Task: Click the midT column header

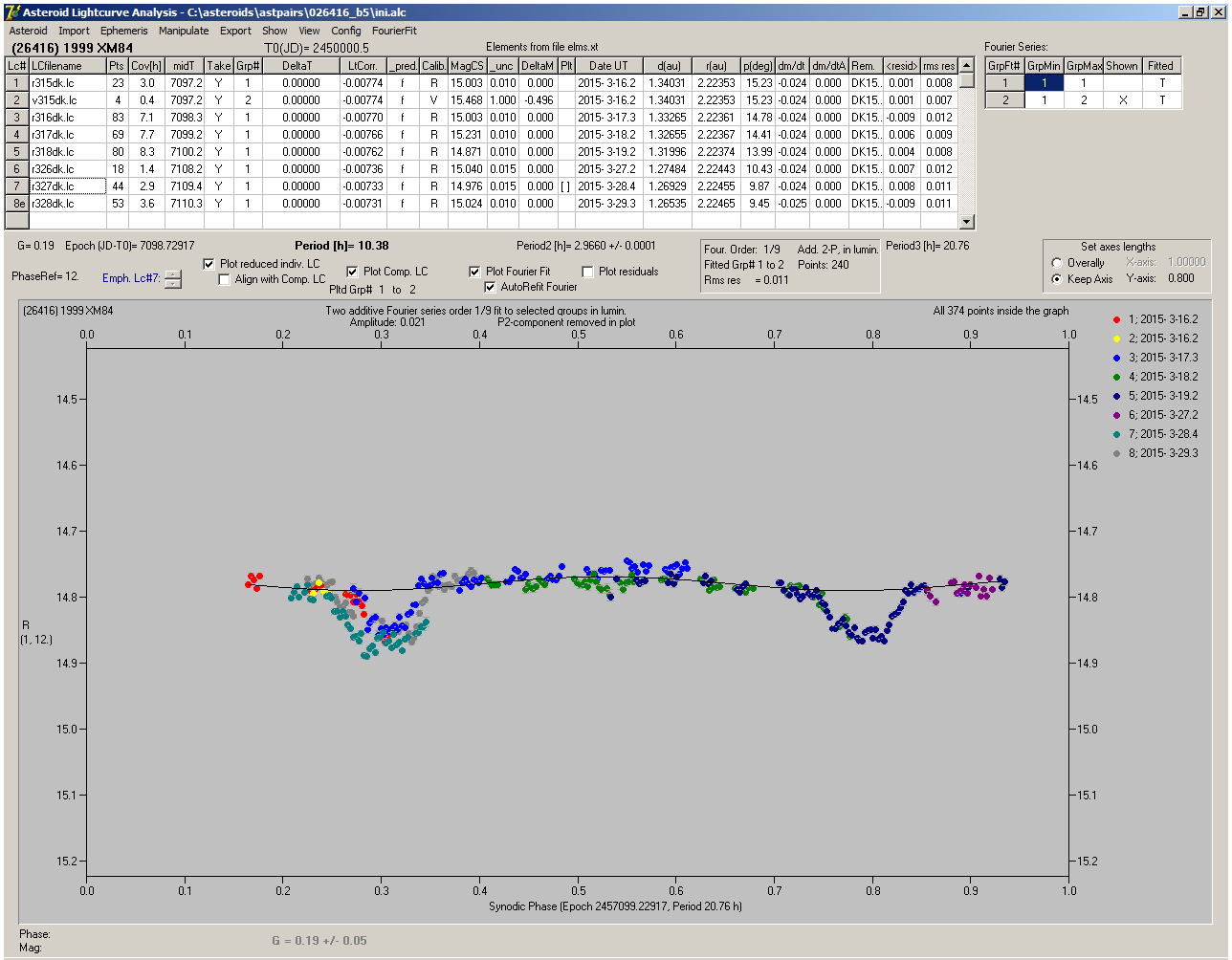Action: (x=185, y=66)
